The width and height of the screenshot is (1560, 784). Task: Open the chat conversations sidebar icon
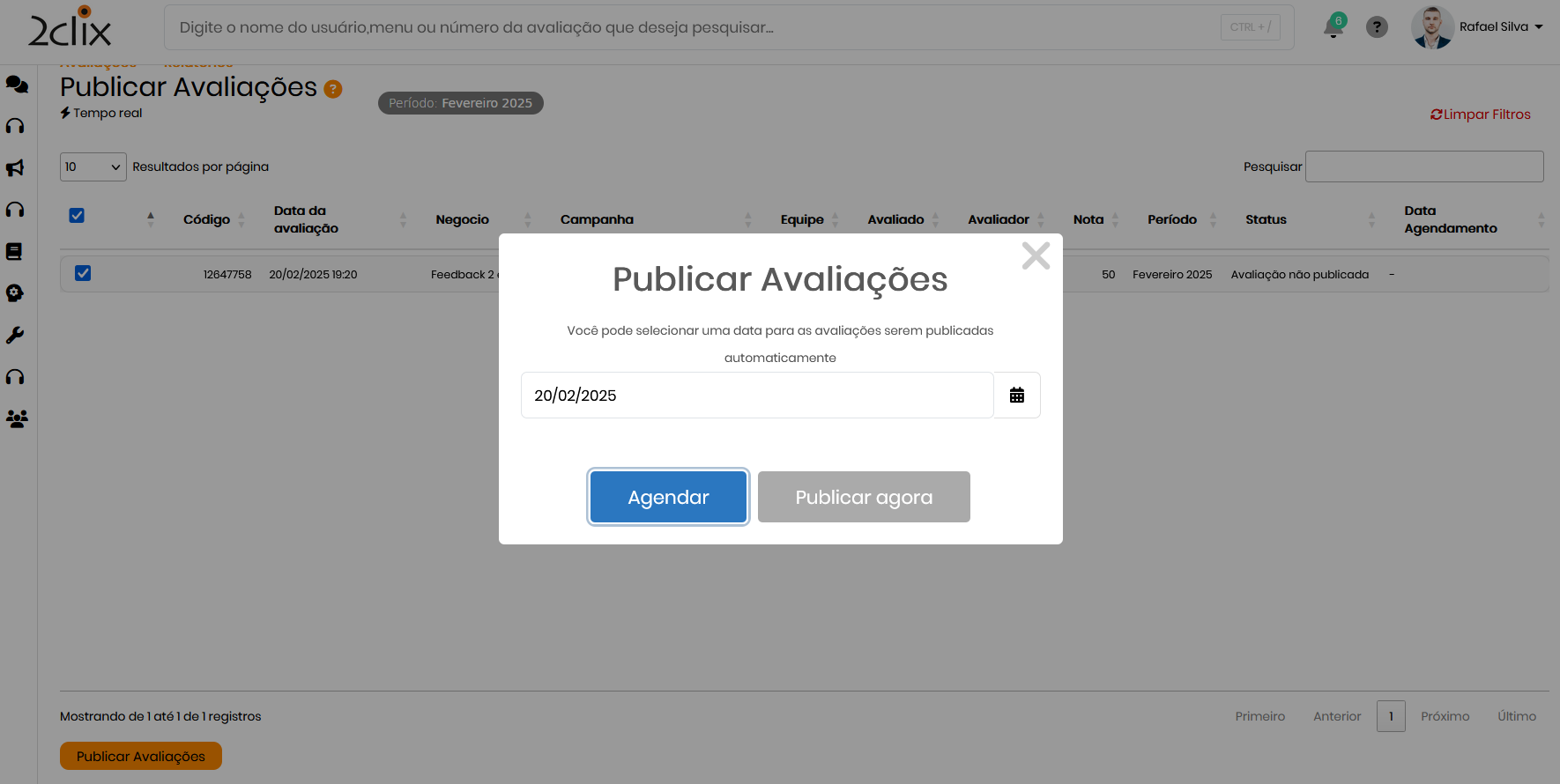[17, 85]
